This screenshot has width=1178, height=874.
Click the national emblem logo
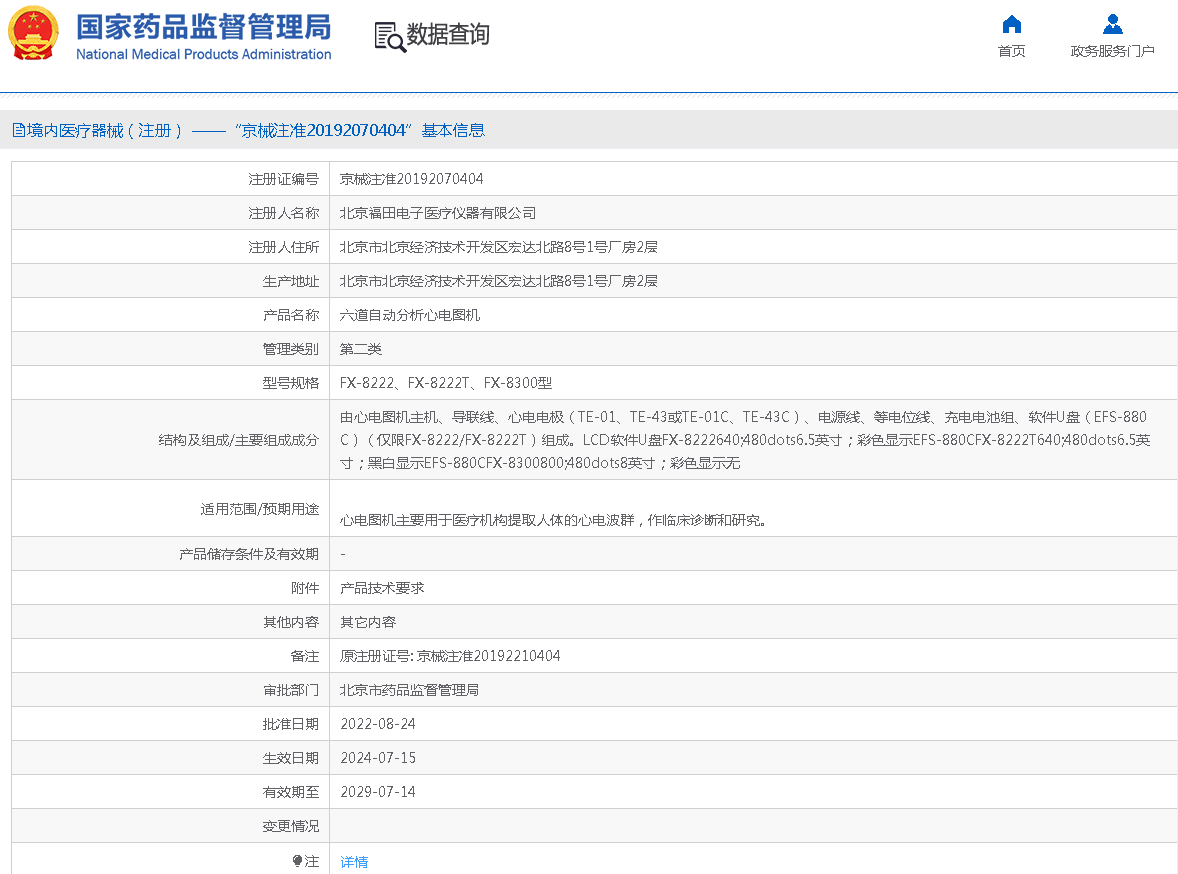[33, 34]
